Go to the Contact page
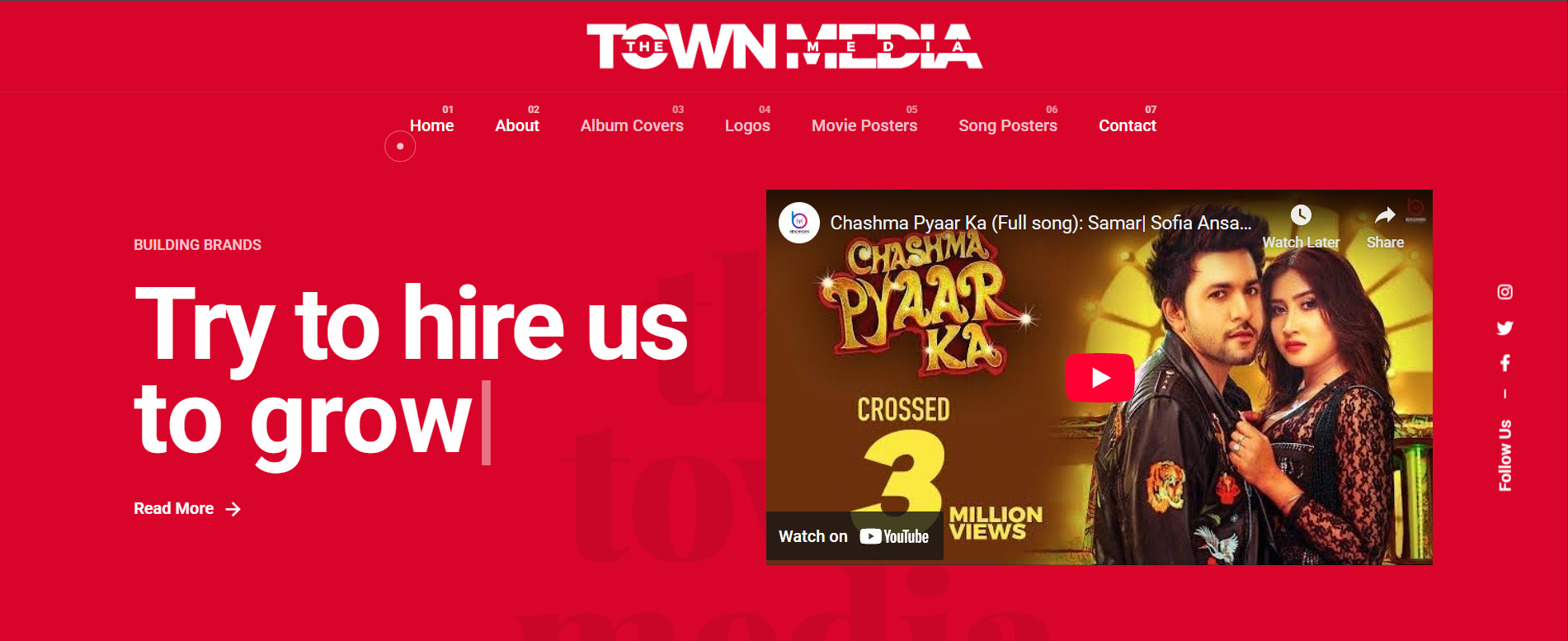Viewport: 1568px width, 641px height. [x=1128, y=125]
